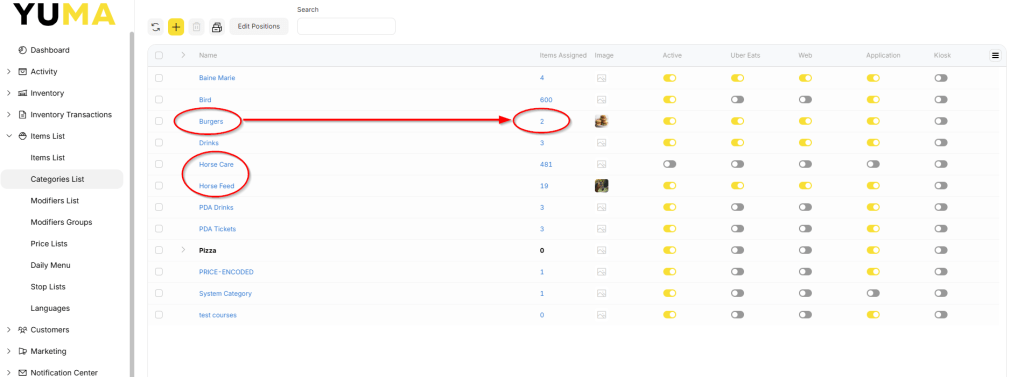Select the header select-all checkbox
The image size is (1024, 377).
[159, 56]
